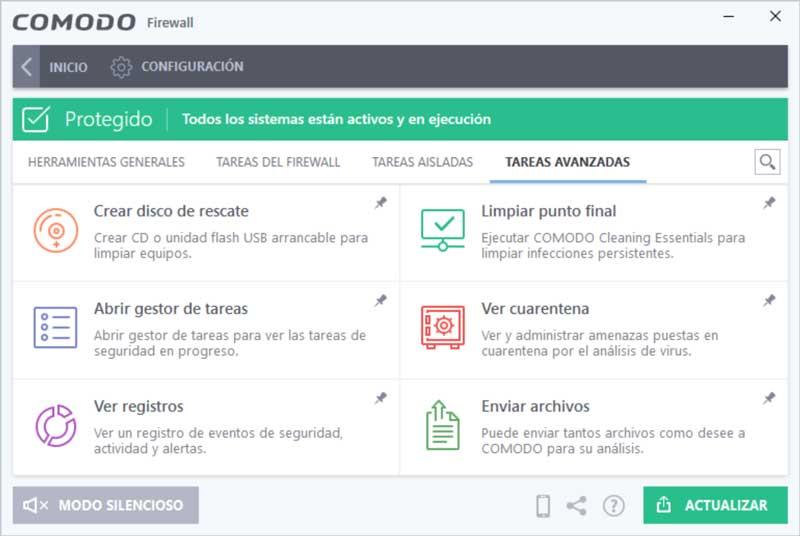The height and width of the screenshot is (536, 800).
Task: Open Ver registros title
Action: 139,406
